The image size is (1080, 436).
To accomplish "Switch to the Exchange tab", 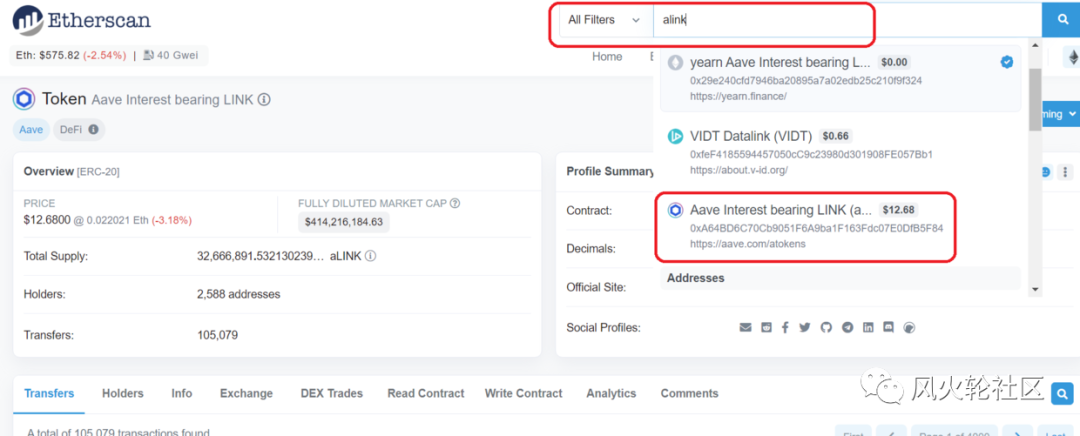I will [x=246, y=393].
